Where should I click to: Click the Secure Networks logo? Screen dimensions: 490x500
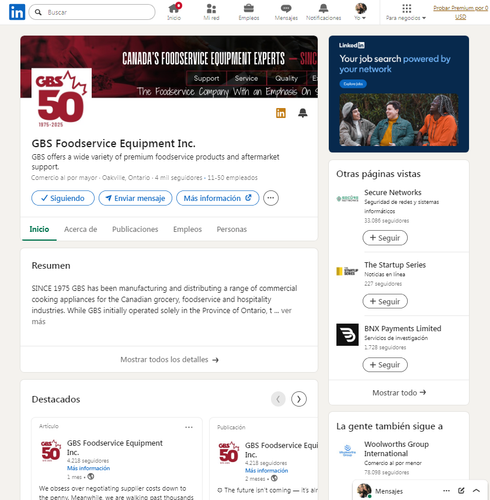click(347, 199)
